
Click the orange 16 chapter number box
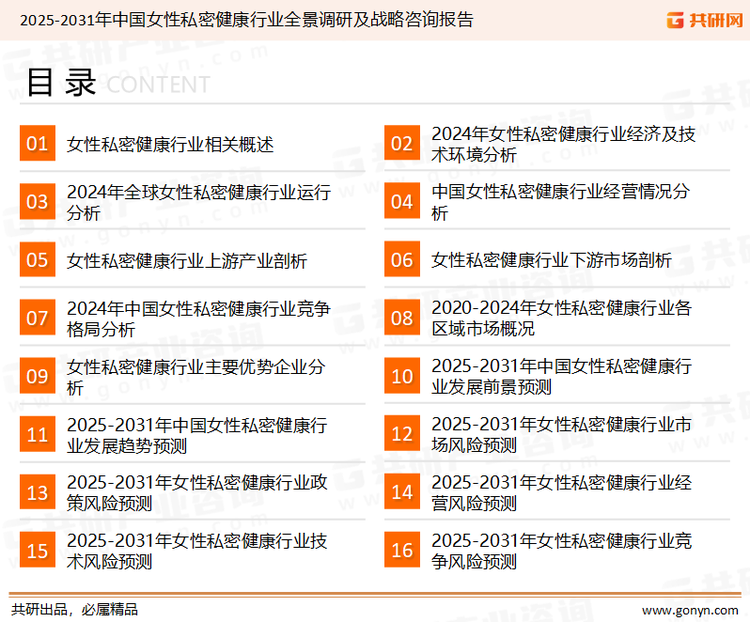point(402,550)
